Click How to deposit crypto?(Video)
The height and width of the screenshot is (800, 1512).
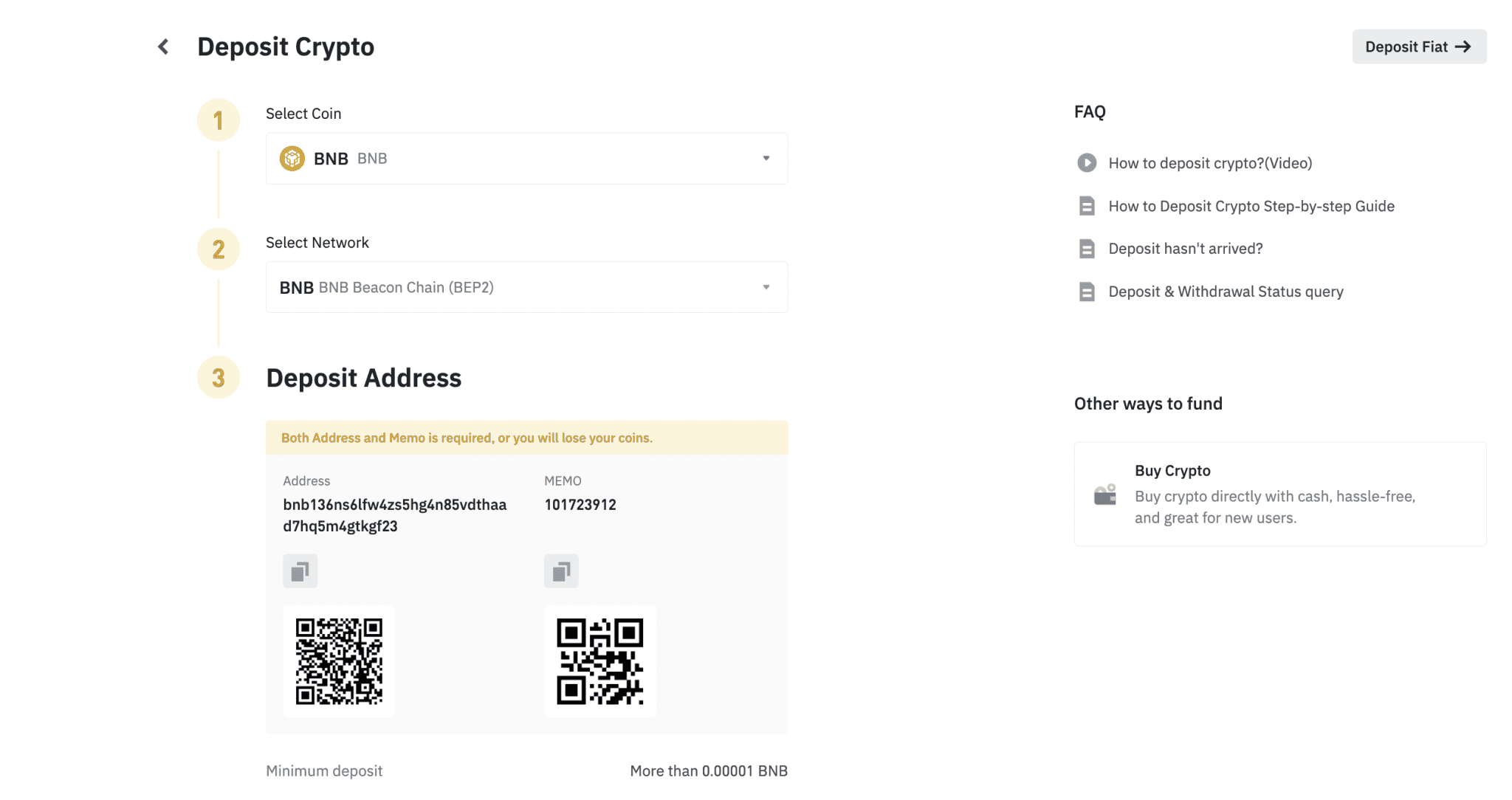tap(1209, 163)
